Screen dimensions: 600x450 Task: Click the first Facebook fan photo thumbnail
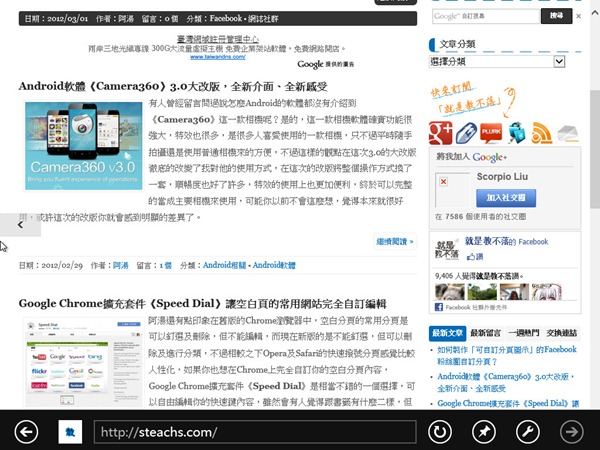(450, 292)
